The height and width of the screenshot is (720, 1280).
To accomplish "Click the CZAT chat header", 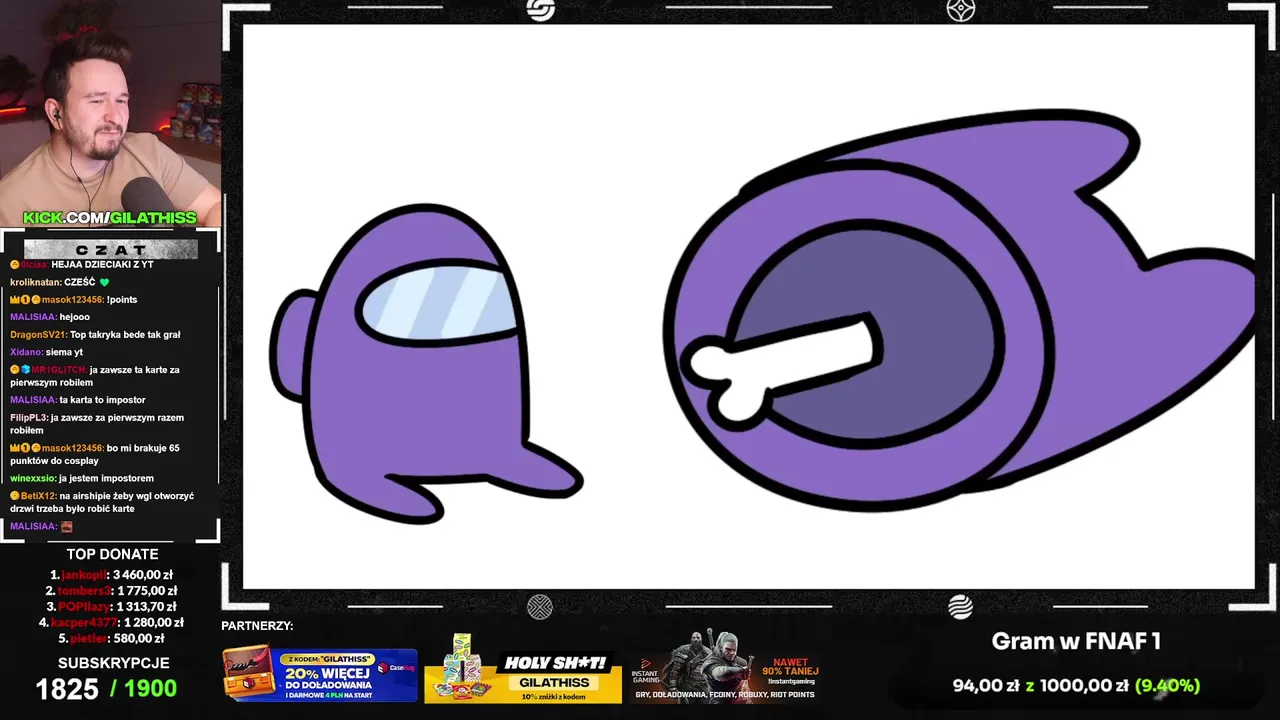I will (x=110, y=249).
